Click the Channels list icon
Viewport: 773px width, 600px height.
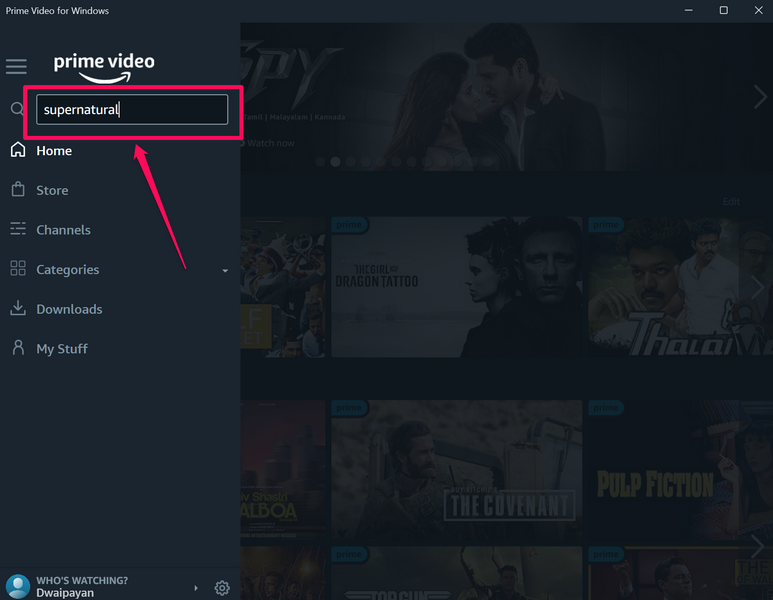(18, 229)
